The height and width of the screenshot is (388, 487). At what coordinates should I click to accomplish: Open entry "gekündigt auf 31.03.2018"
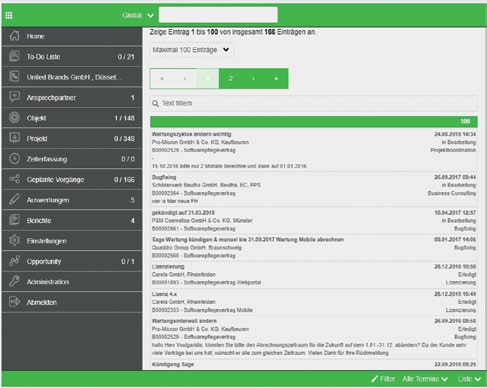pos(183,212)
